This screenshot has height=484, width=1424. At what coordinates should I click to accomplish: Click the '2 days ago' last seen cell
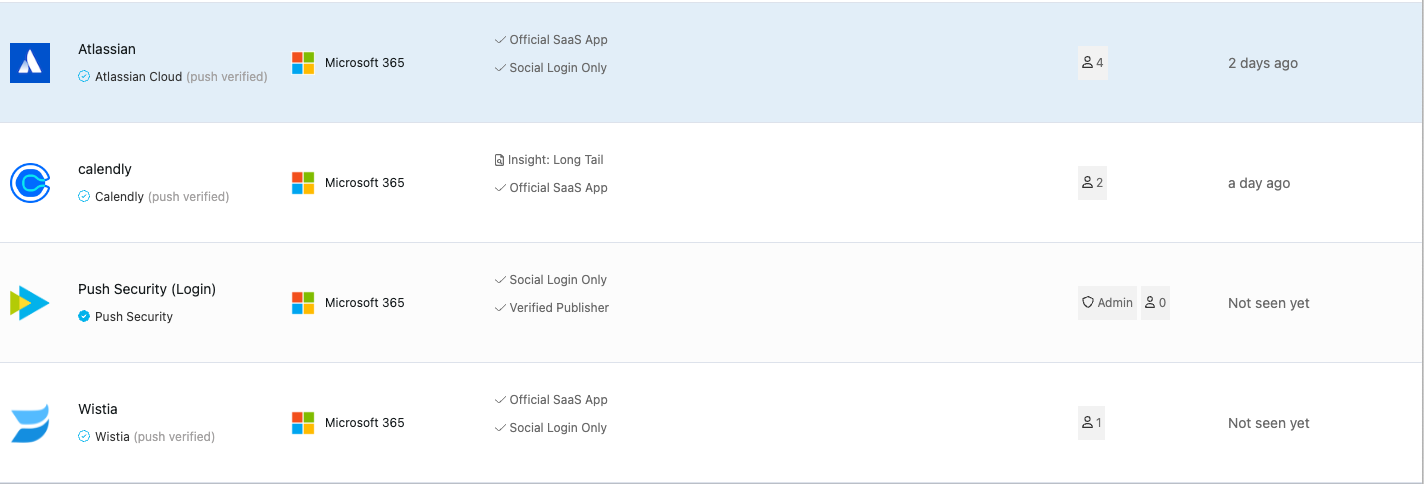(x=1262, y=63)
